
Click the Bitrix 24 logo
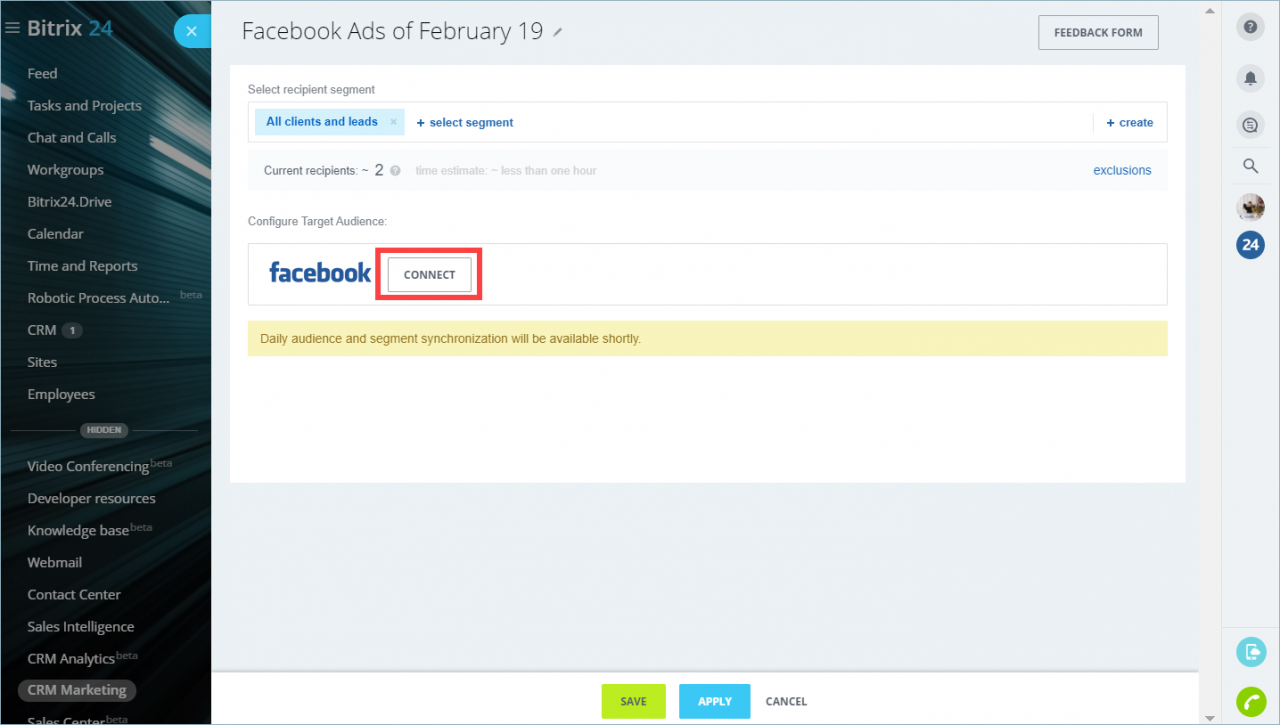pyautogui.click(x=70, y=29)
